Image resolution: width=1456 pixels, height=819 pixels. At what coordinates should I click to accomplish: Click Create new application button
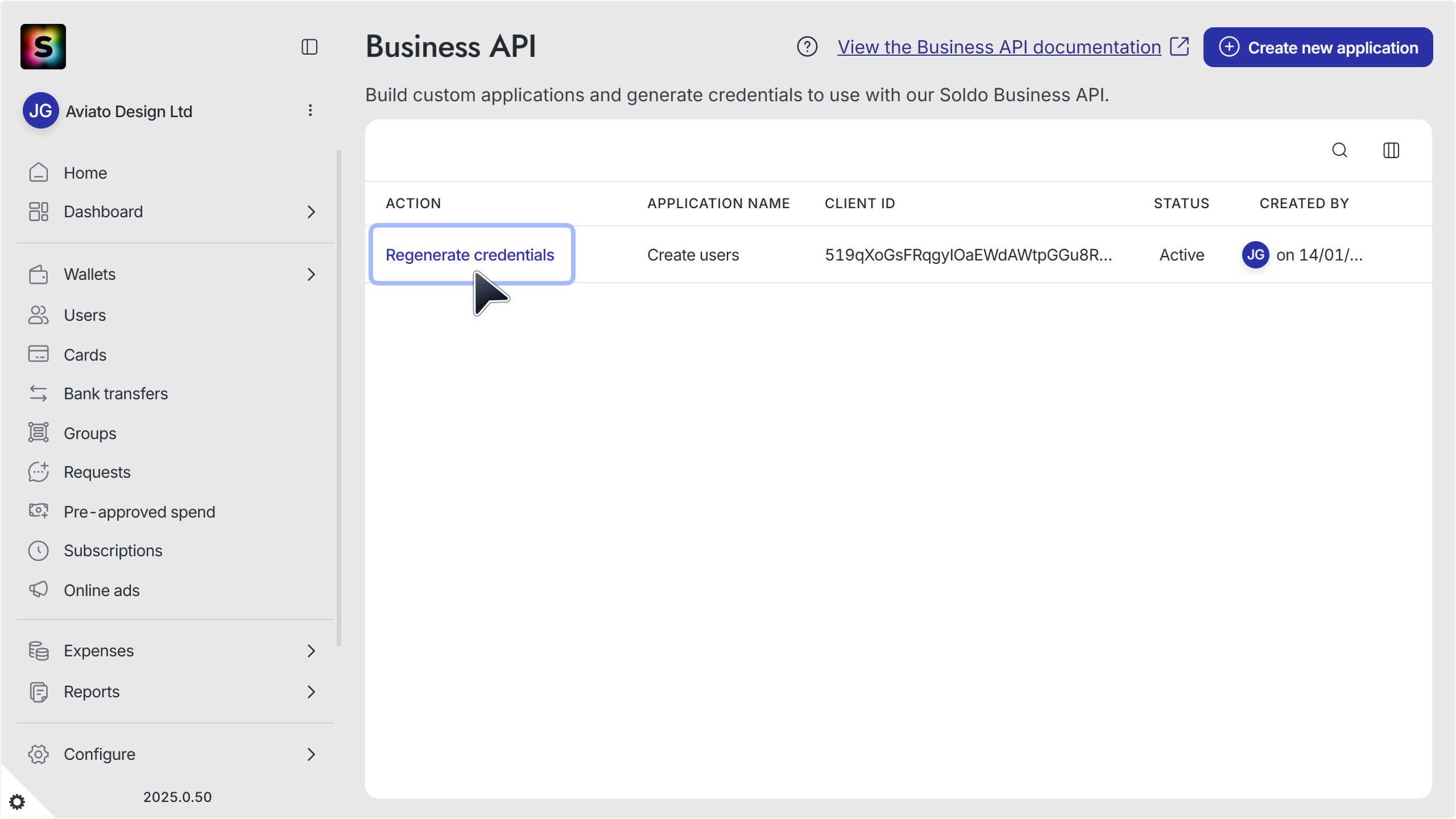coord(1318,47)
